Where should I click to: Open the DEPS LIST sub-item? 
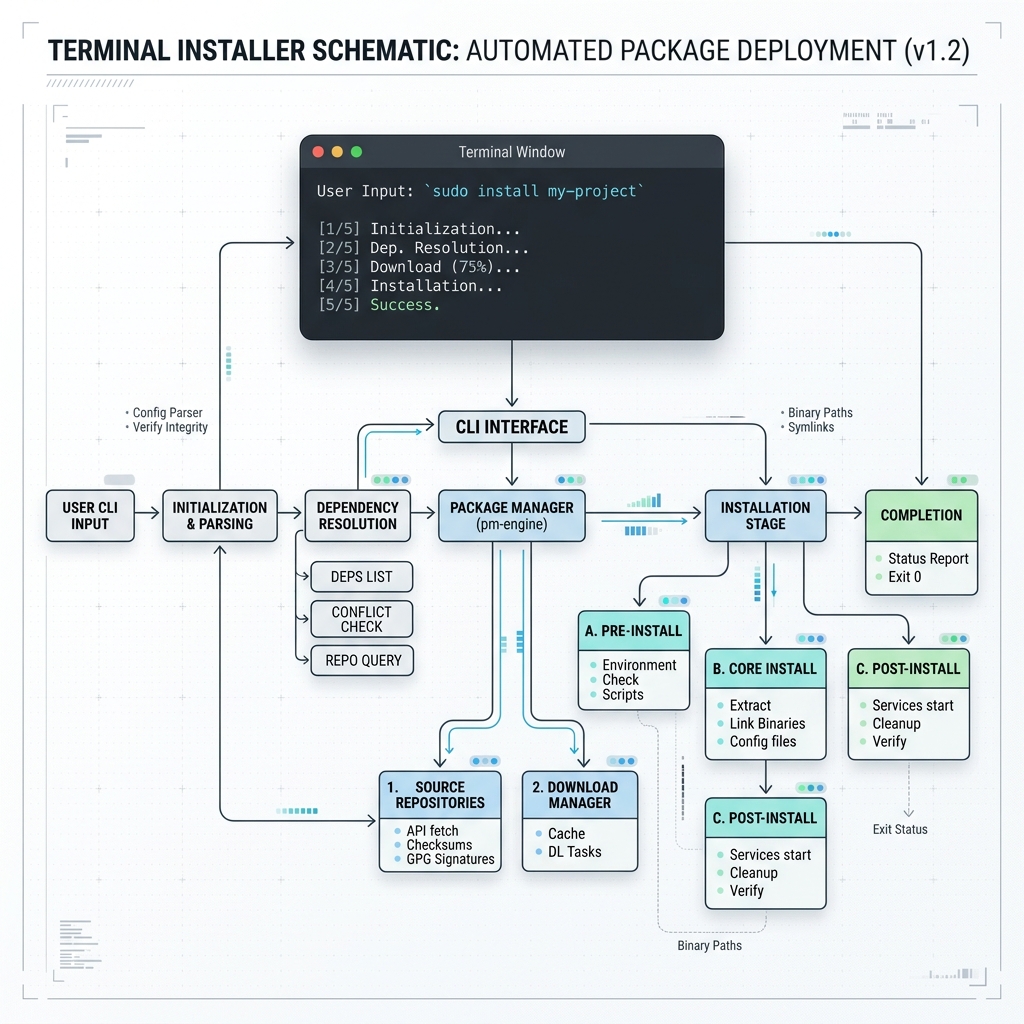click(x=361, y=577)
